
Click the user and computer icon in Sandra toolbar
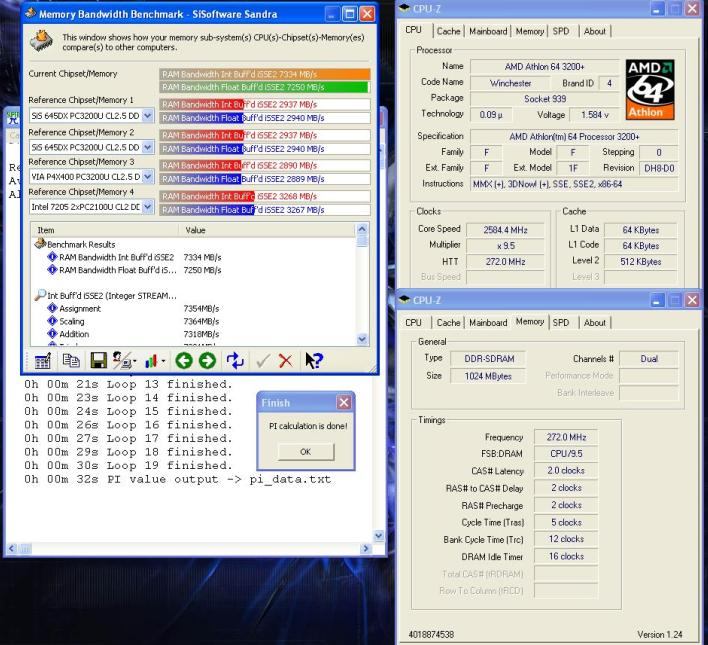tap(121, 360)
